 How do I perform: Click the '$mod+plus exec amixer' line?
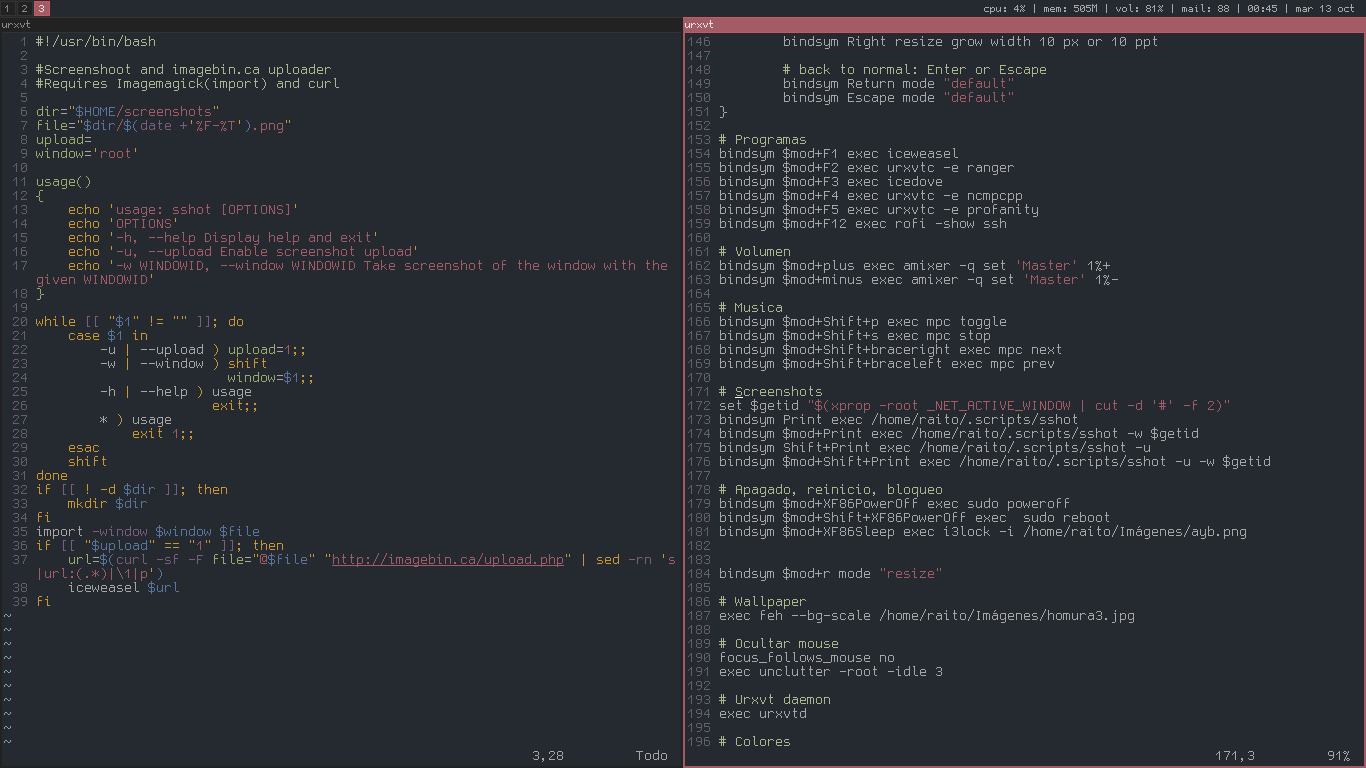coord(914,266)
